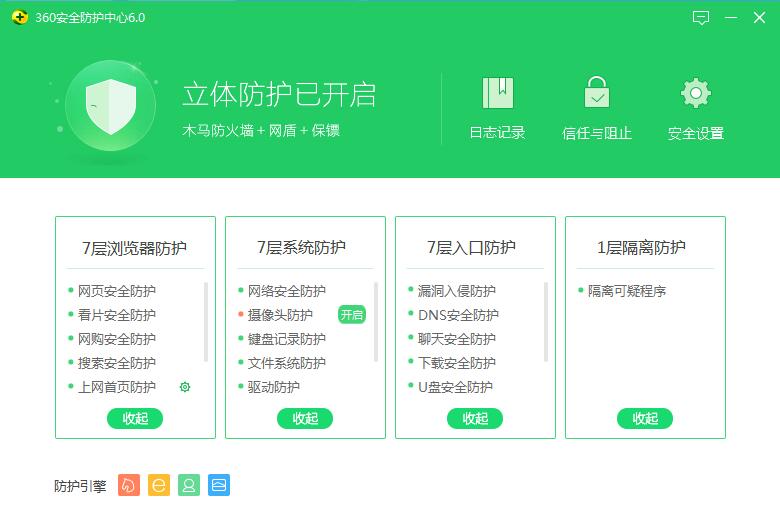Image resolution: width=780 pixels, height=520 pixels.
Task: Close the 360安全防护中心 window
Action: (x=759, y=18)
